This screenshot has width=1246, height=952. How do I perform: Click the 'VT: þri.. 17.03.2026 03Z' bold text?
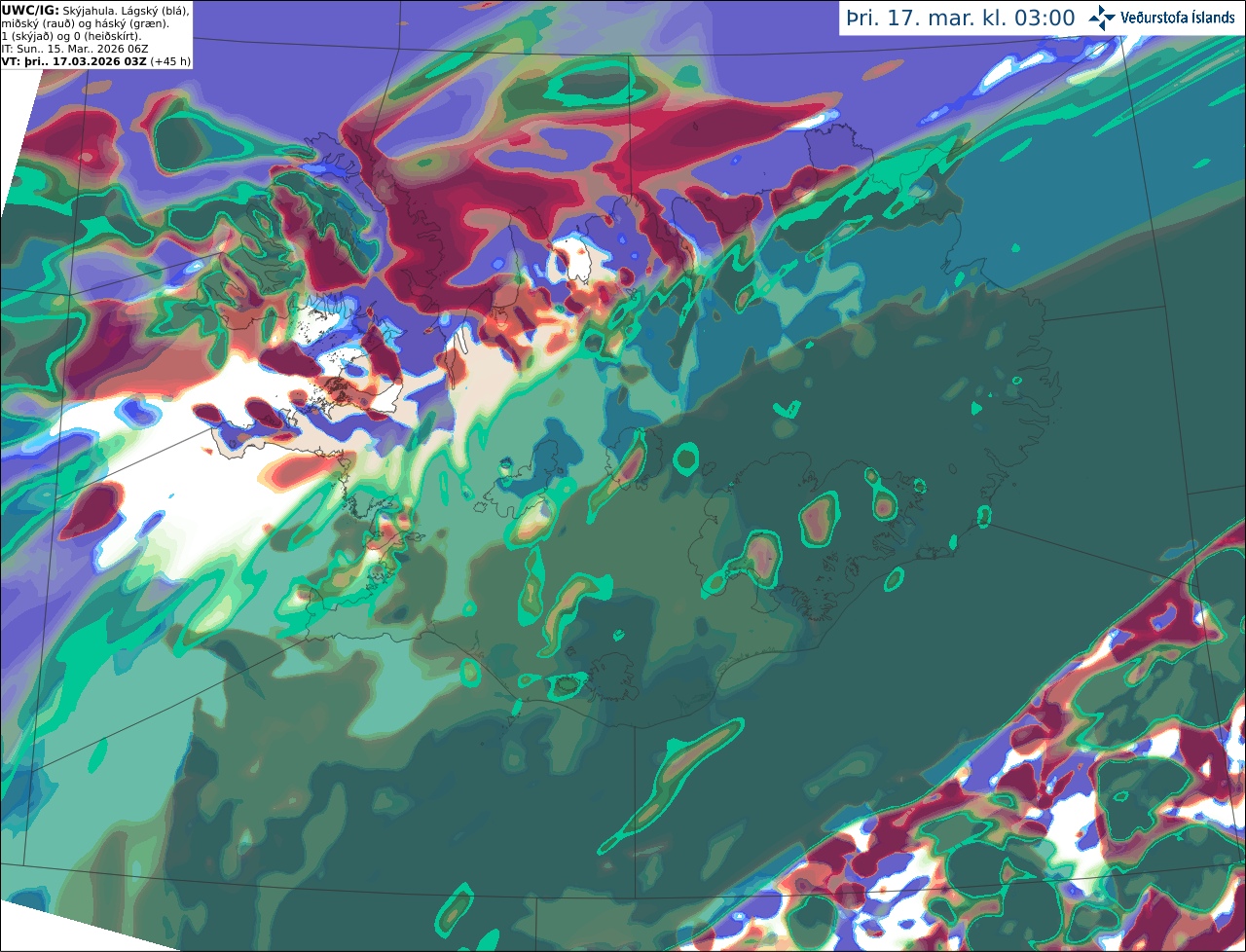[x=74, y=60]
